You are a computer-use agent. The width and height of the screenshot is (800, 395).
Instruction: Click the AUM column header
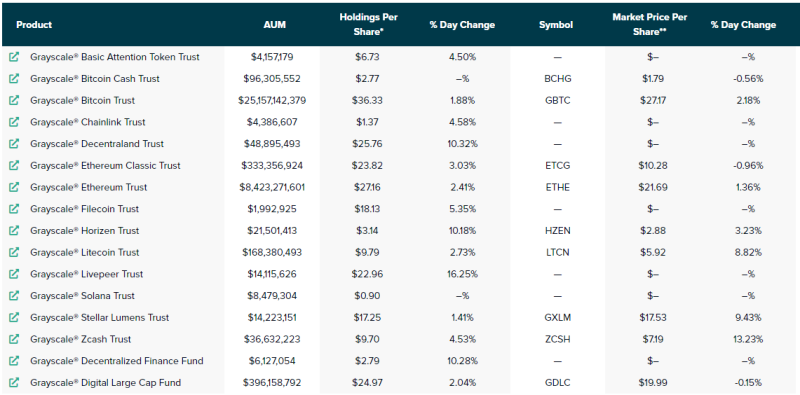276,24
